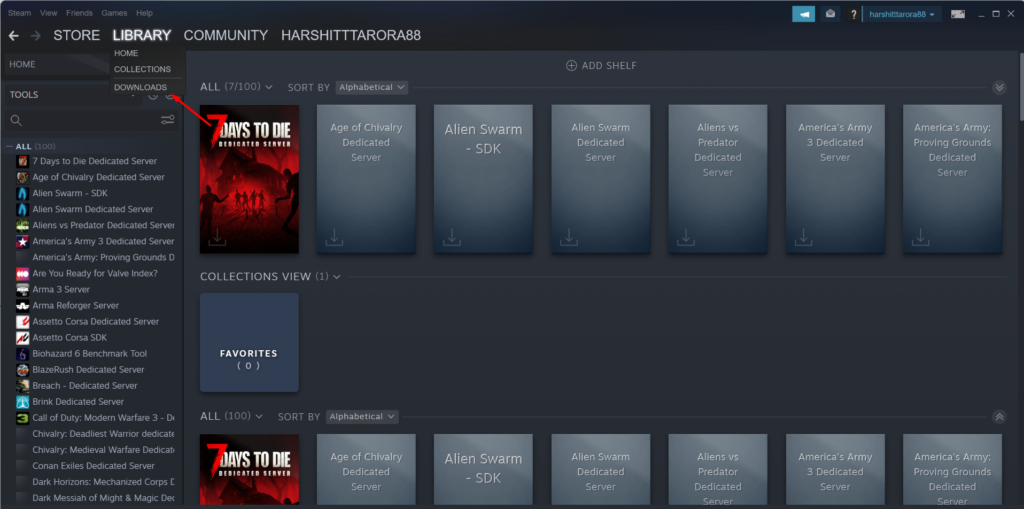Select Call of Duty: Modern Warfare 3 sidebar icon
This screenshot has height=509, width=1024.
pos(23,418)
